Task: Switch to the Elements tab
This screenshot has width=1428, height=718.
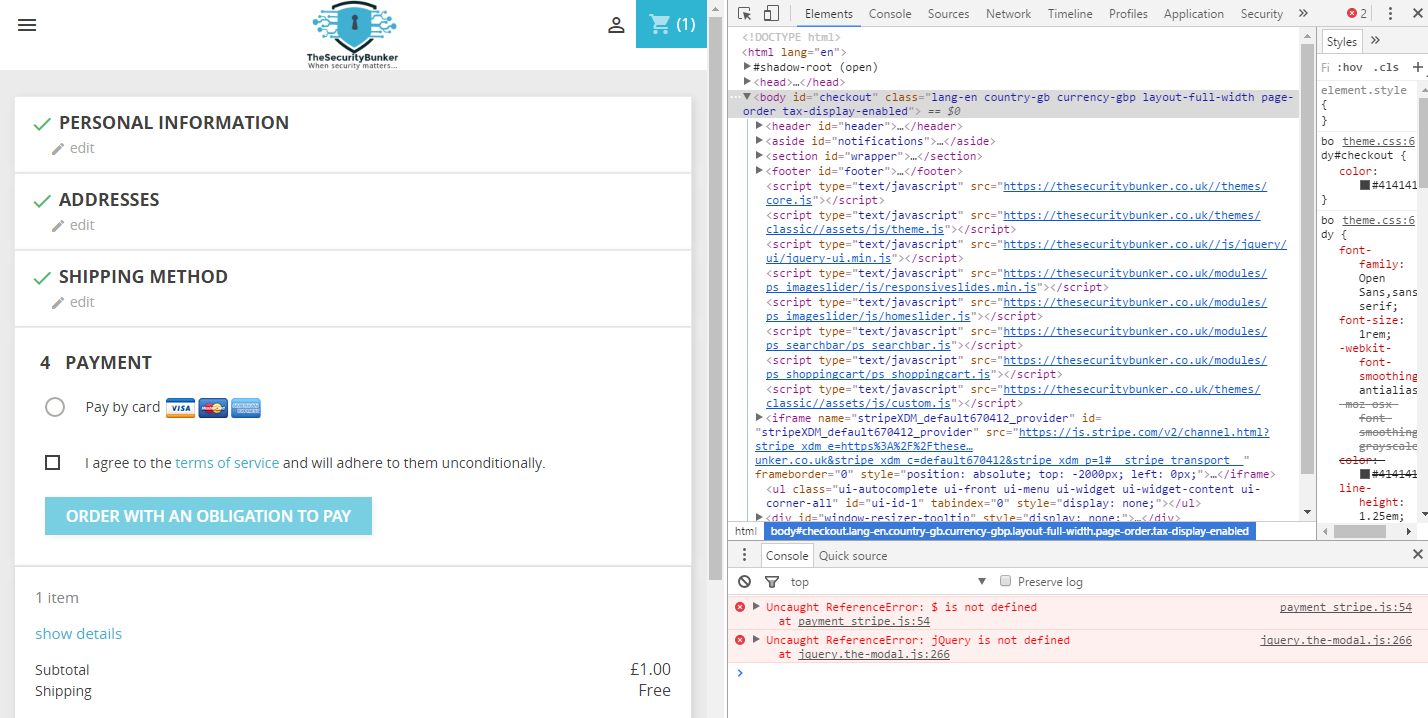Action: click(x=829, y=13)
